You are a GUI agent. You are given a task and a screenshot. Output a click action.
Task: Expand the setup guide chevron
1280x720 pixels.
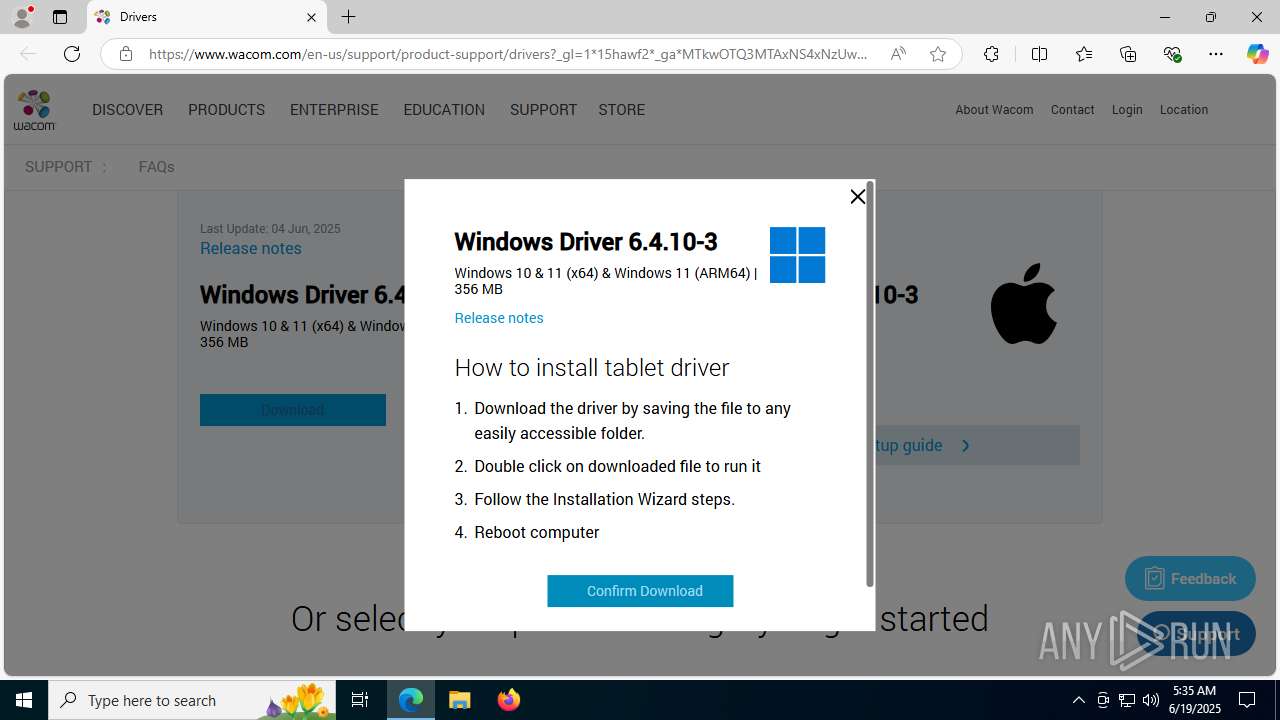(965, 446)
